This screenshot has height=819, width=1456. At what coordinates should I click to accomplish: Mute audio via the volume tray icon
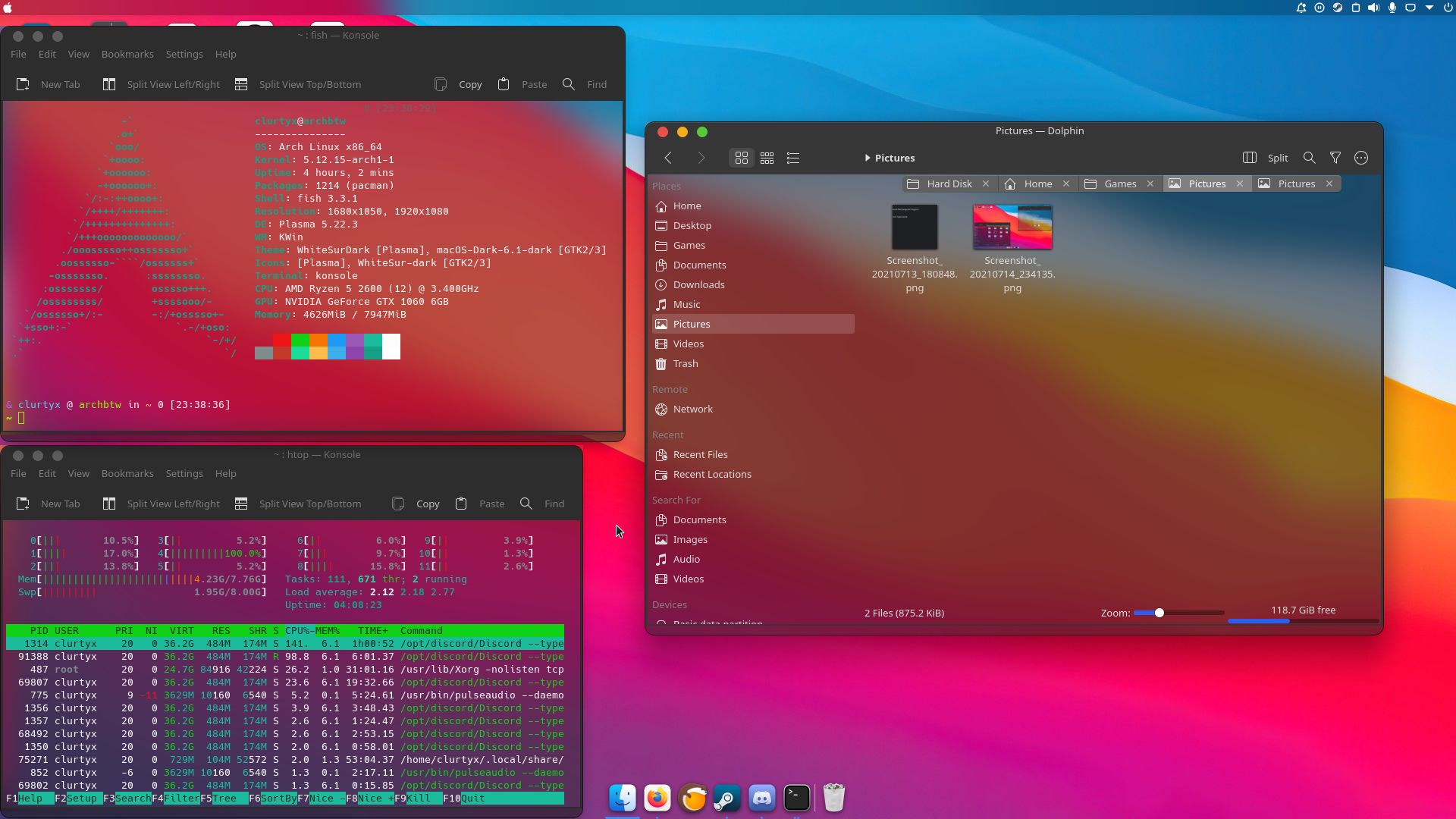(x=1374, y=8)
